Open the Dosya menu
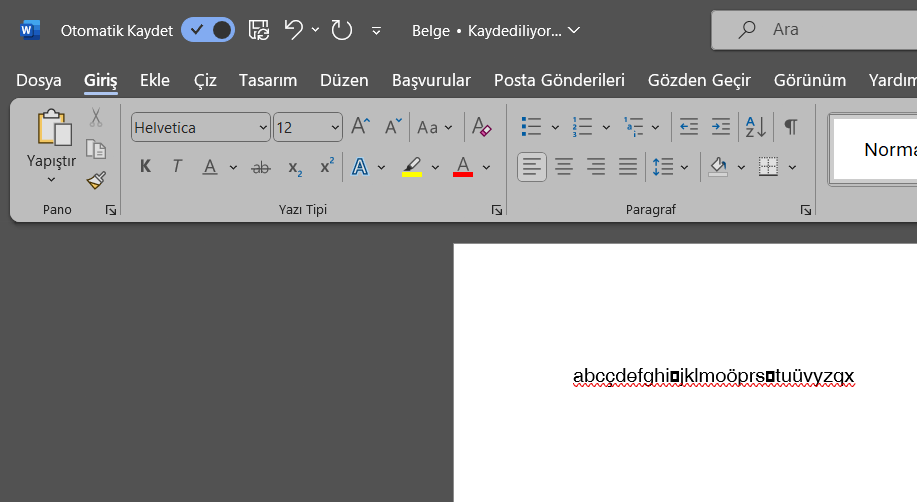Screen dimensions: 917x502 [39, 80]
